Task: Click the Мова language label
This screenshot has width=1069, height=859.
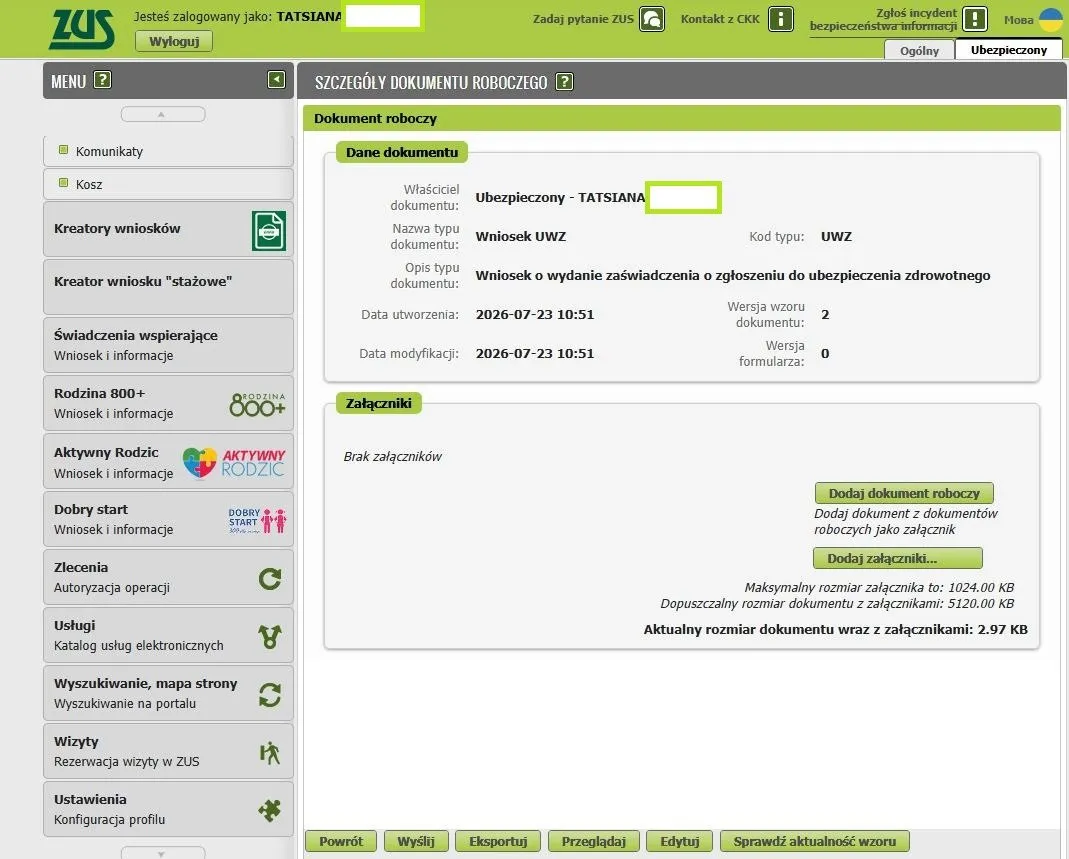Action: coord(1019,20)
